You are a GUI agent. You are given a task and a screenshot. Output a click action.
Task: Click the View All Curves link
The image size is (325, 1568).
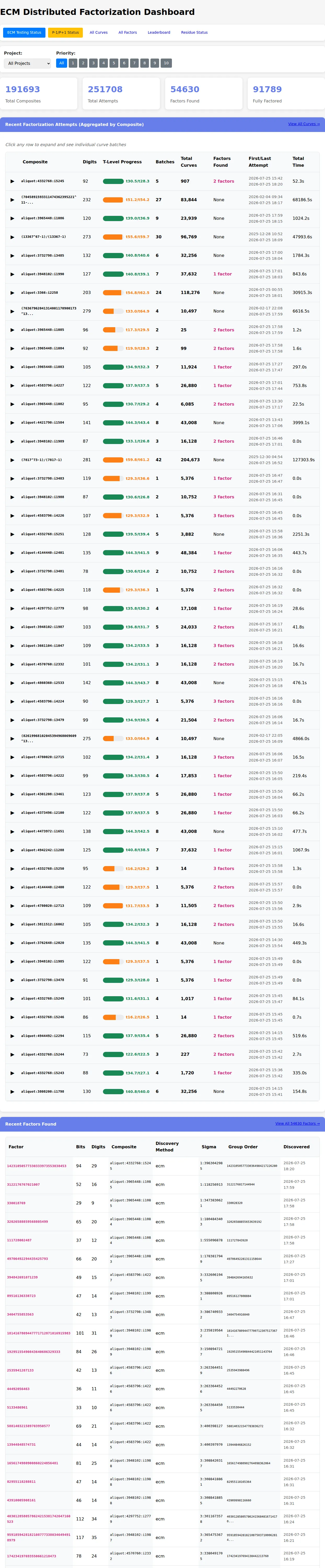[x=304, y=124]
